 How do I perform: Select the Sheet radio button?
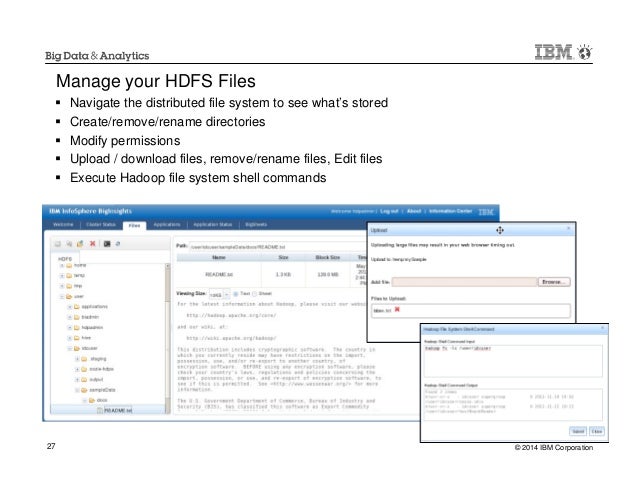click(x=254, y=294)
